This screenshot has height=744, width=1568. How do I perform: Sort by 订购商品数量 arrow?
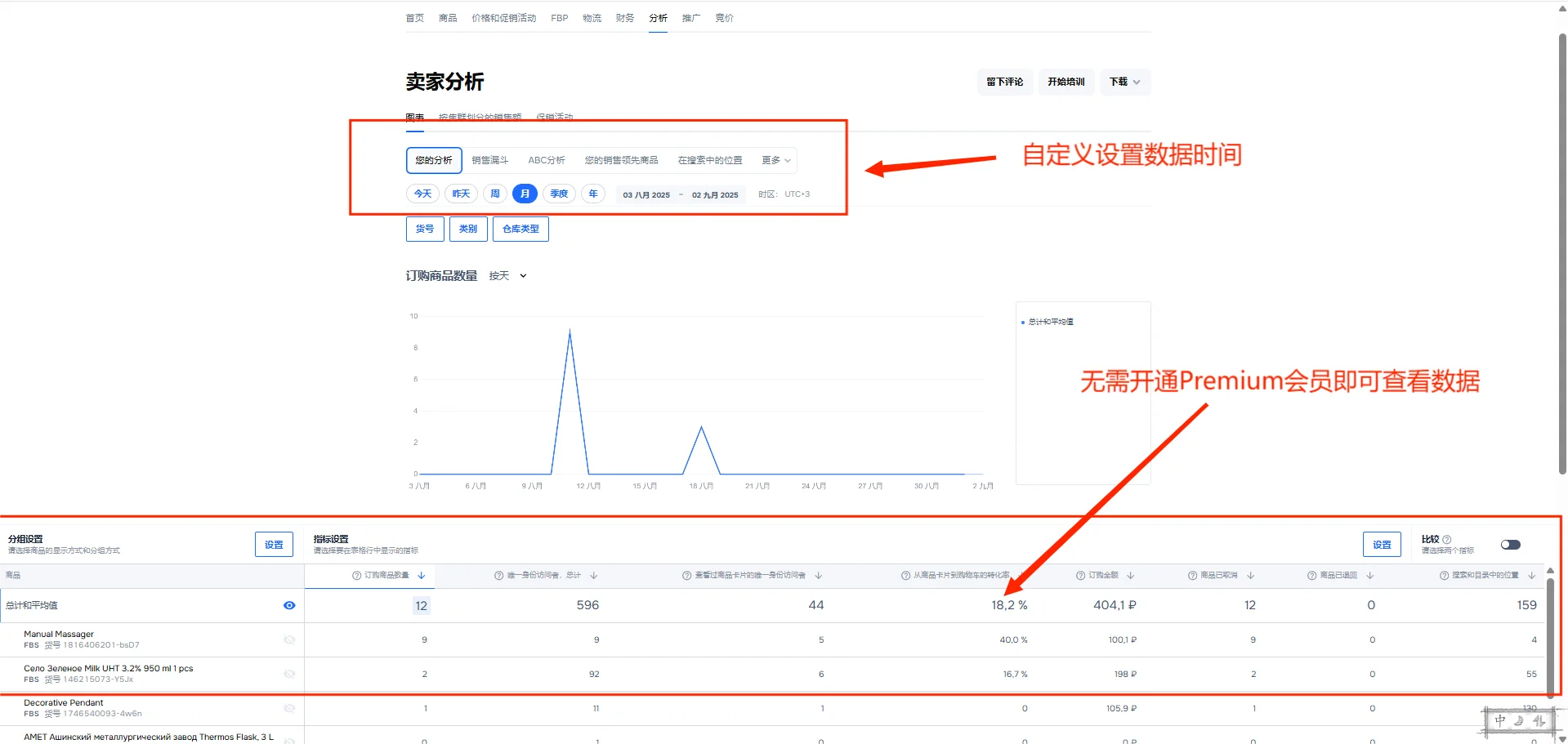[422, 576]
